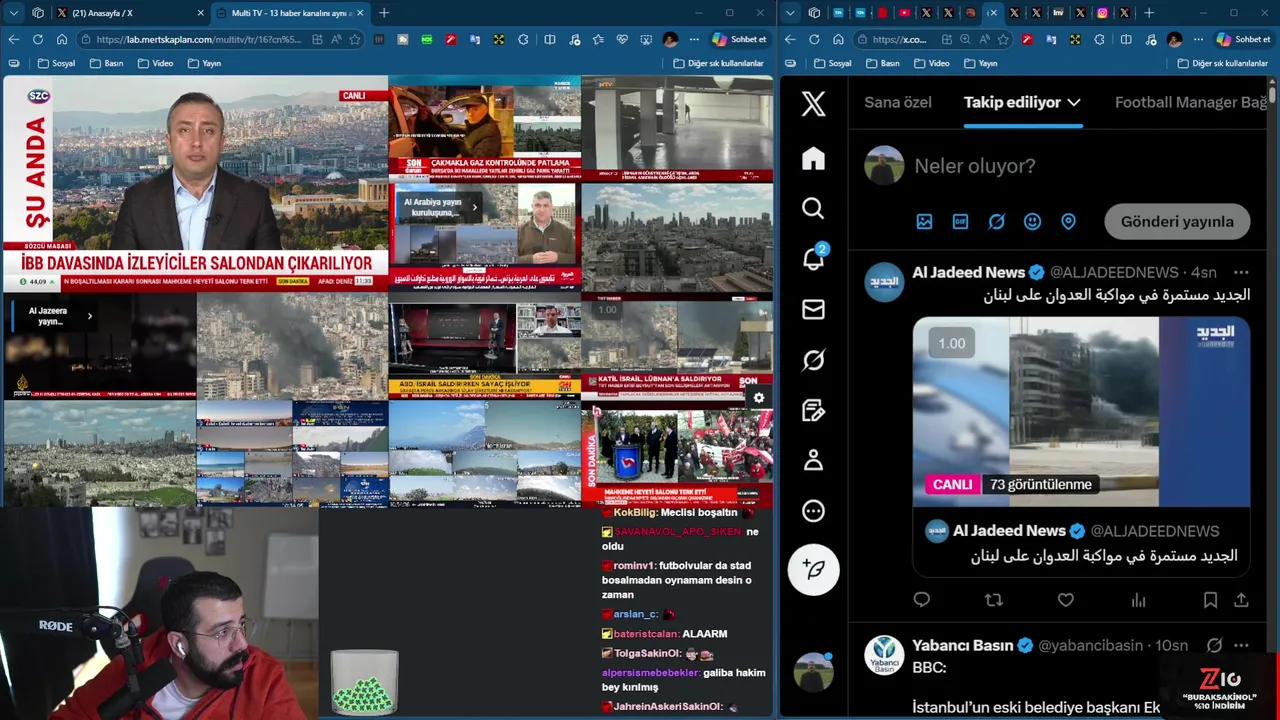The width and height of the screenshot is (1280, 720).
Task: Go back in the right browser window
Action: [790, 39]
